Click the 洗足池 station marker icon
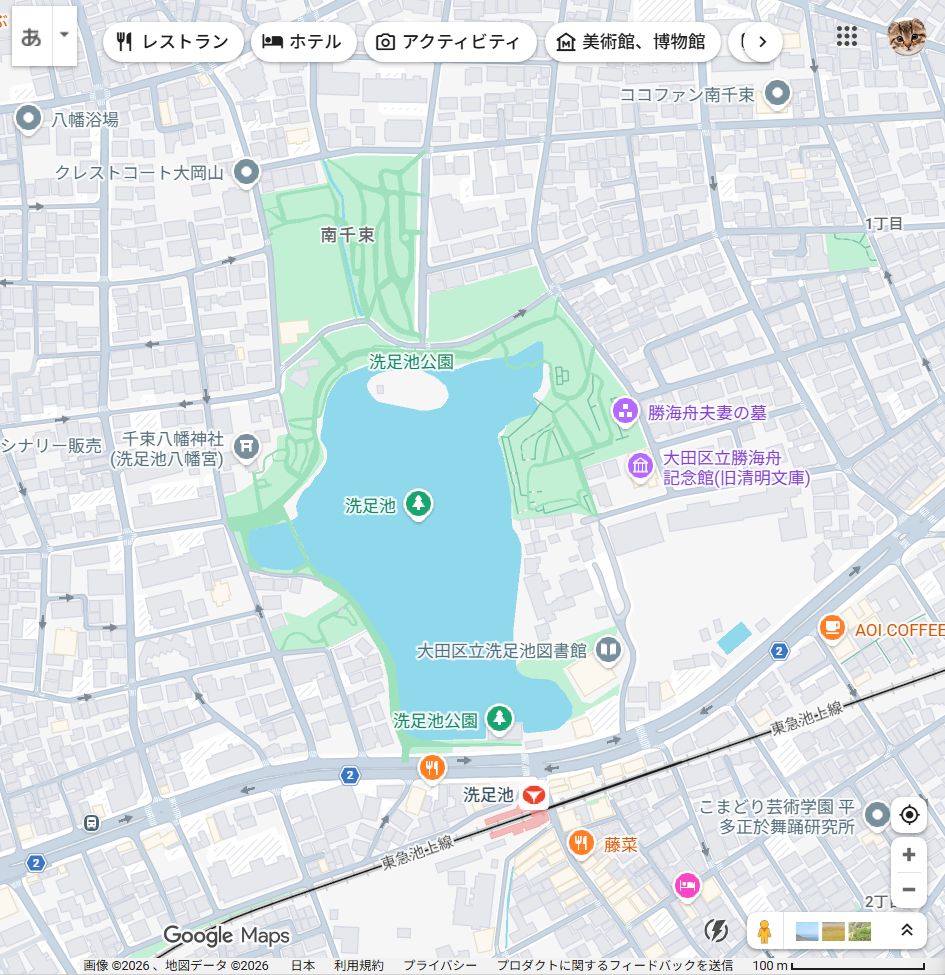Viewport: 945px width, 975px height. pos(533,795)
